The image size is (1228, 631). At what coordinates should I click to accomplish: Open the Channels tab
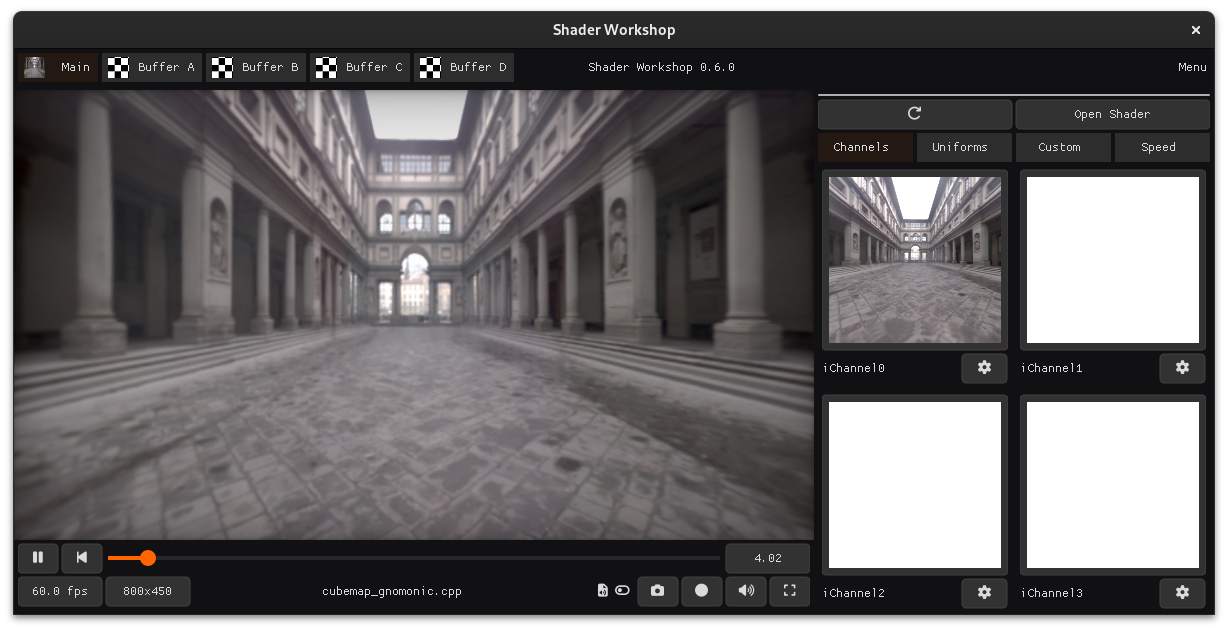tap(866, 147)
